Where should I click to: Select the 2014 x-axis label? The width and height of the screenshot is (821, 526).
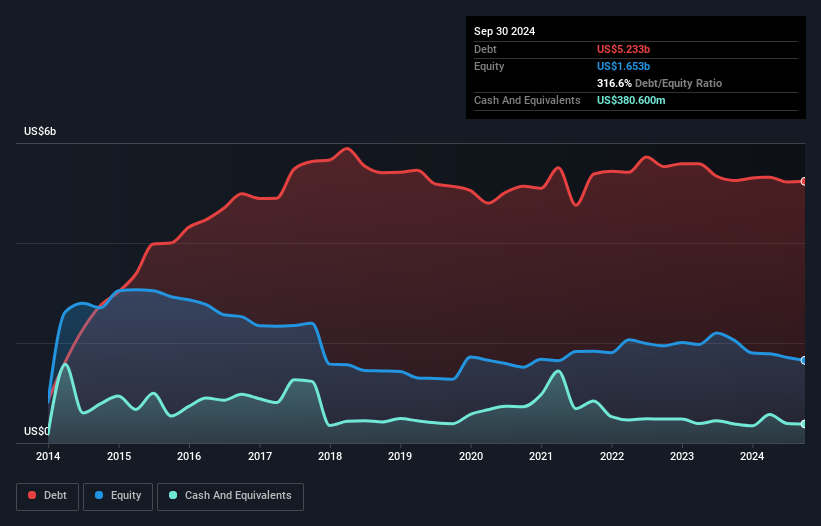48,456
